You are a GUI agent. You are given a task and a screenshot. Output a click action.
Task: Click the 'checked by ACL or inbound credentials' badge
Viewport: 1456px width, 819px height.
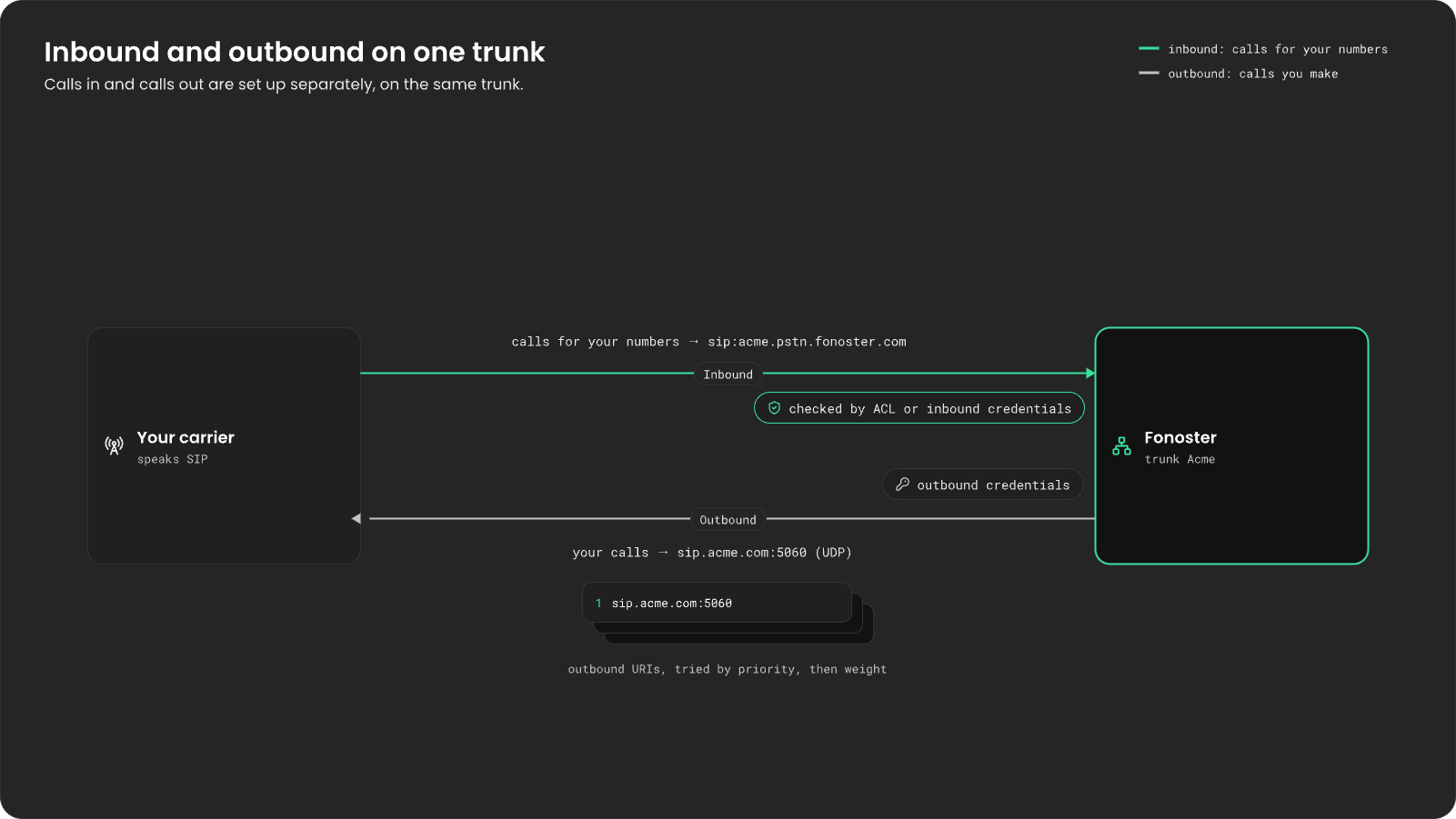click(919, 408)
